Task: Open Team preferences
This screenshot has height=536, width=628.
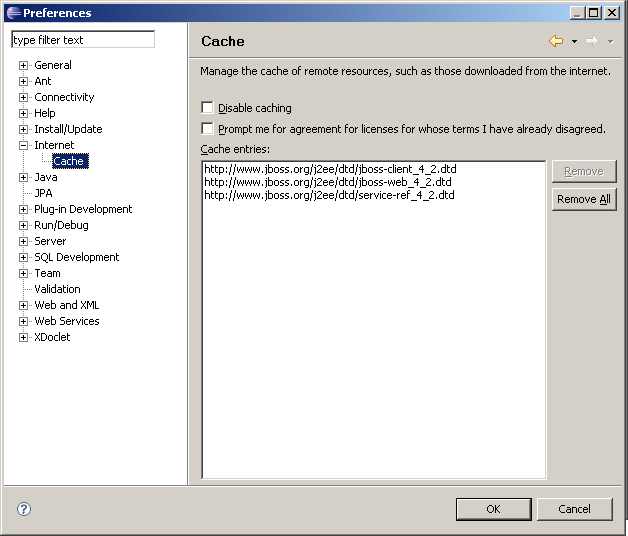Action: click(47, 273)
